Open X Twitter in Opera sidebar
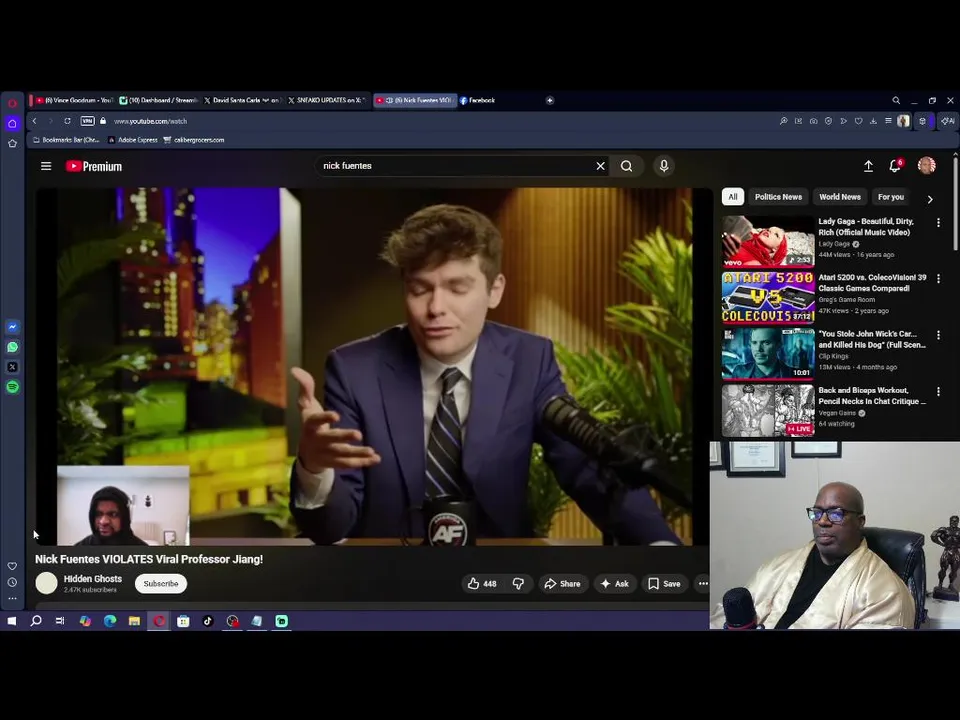Image resolution: width=960 pixels, height=720 pixels. (x=12, y=367)
